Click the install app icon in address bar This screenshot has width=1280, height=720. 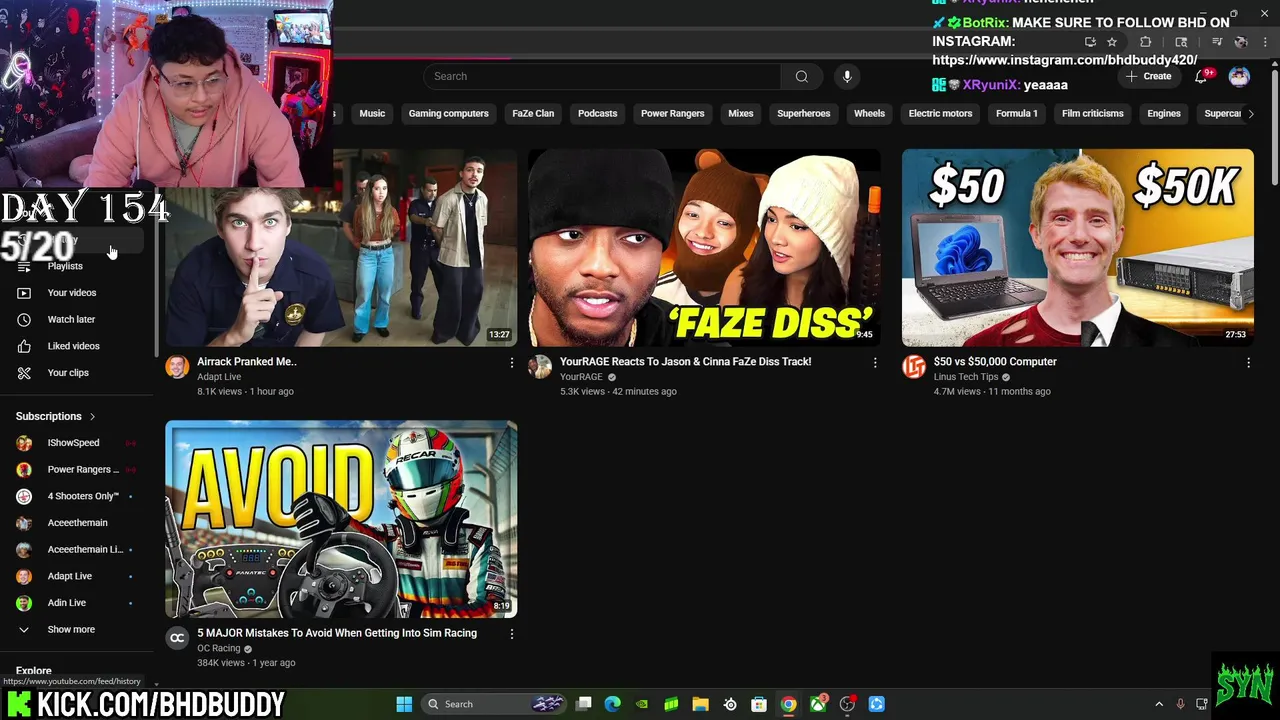tap(1090, 42)
